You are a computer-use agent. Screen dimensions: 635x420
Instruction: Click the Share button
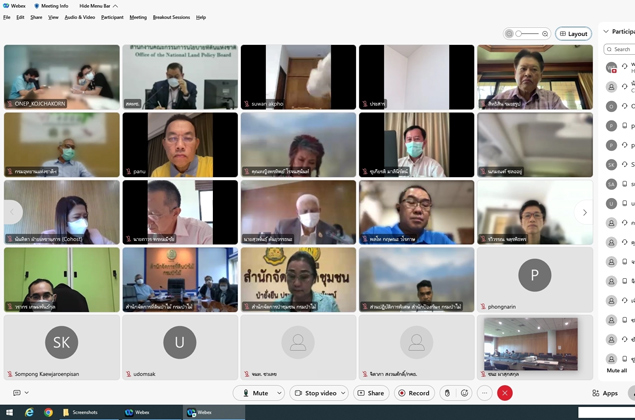click(x=371, y=393)
